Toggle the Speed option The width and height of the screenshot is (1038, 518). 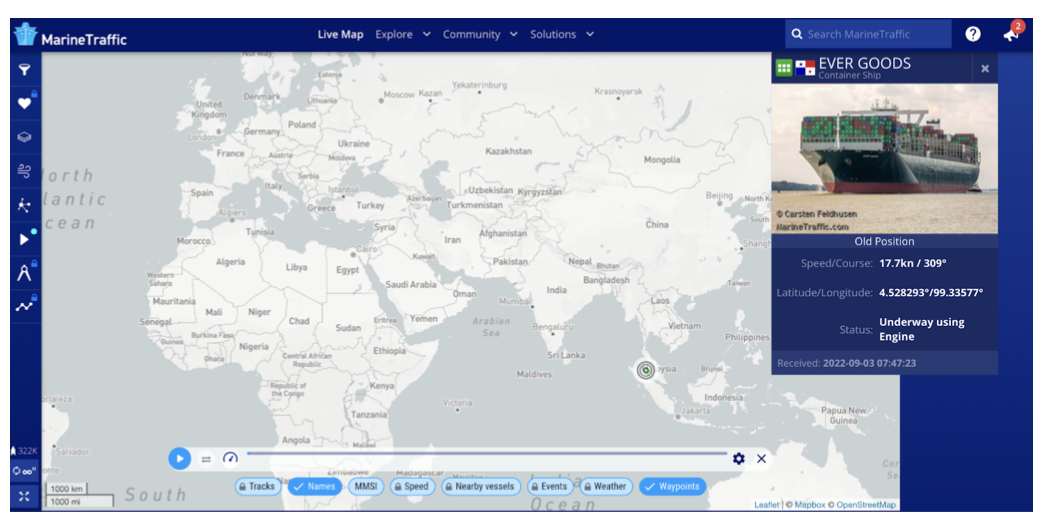pos(412,486)
